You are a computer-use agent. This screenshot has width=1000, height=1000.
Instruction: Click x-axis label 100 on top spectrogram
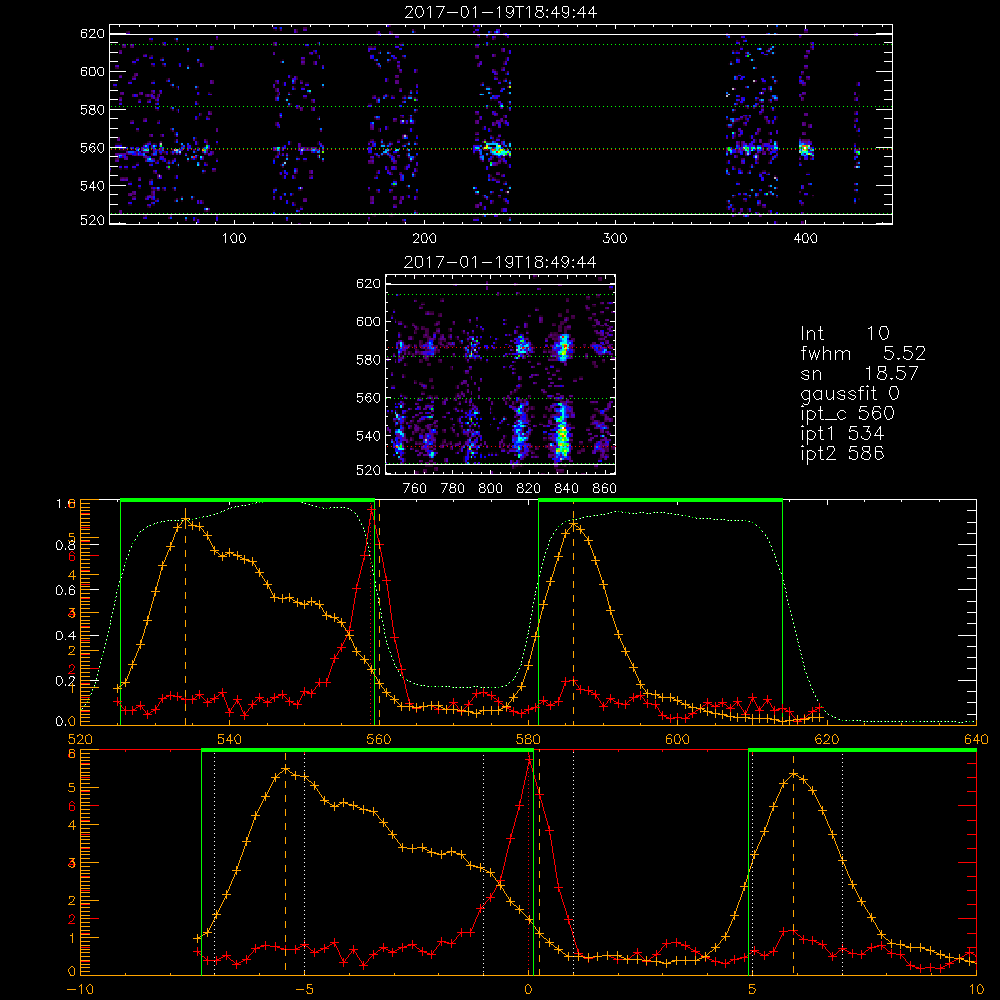coord(234,239)
